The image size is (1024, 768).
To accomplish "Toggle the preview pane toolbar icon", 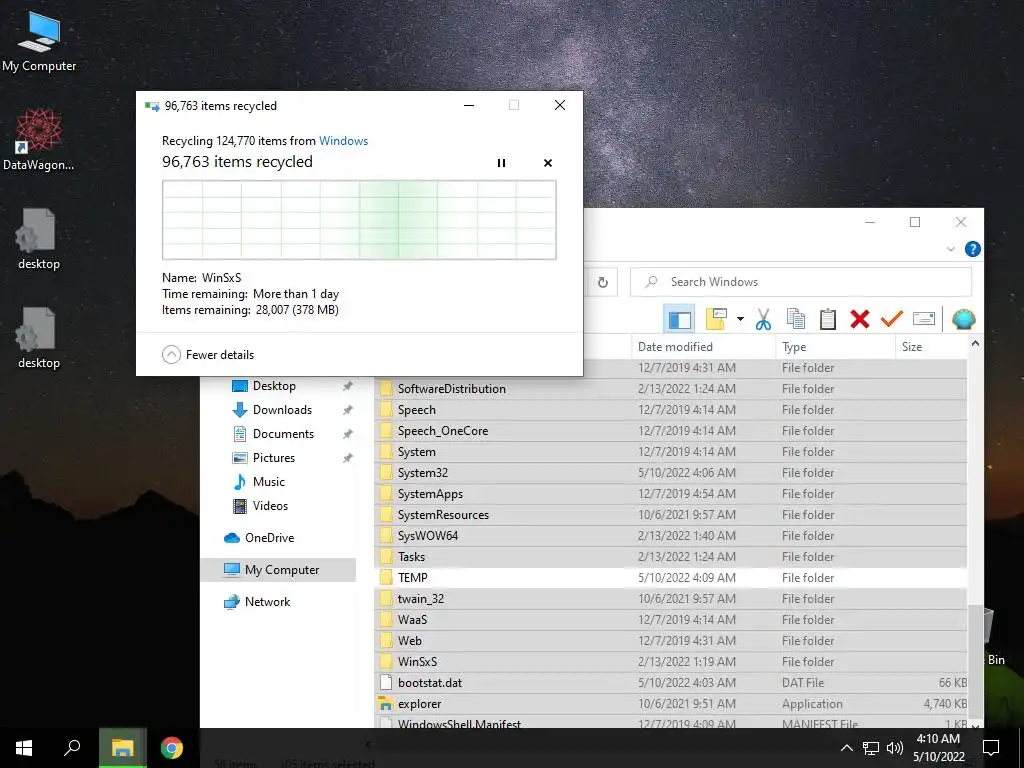I will tap(679, 319).
